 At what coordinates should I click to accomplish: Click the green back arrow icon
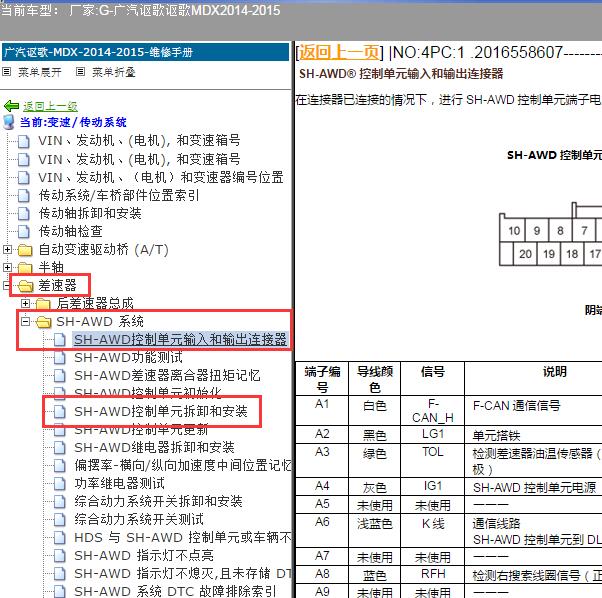coord(12,106)
